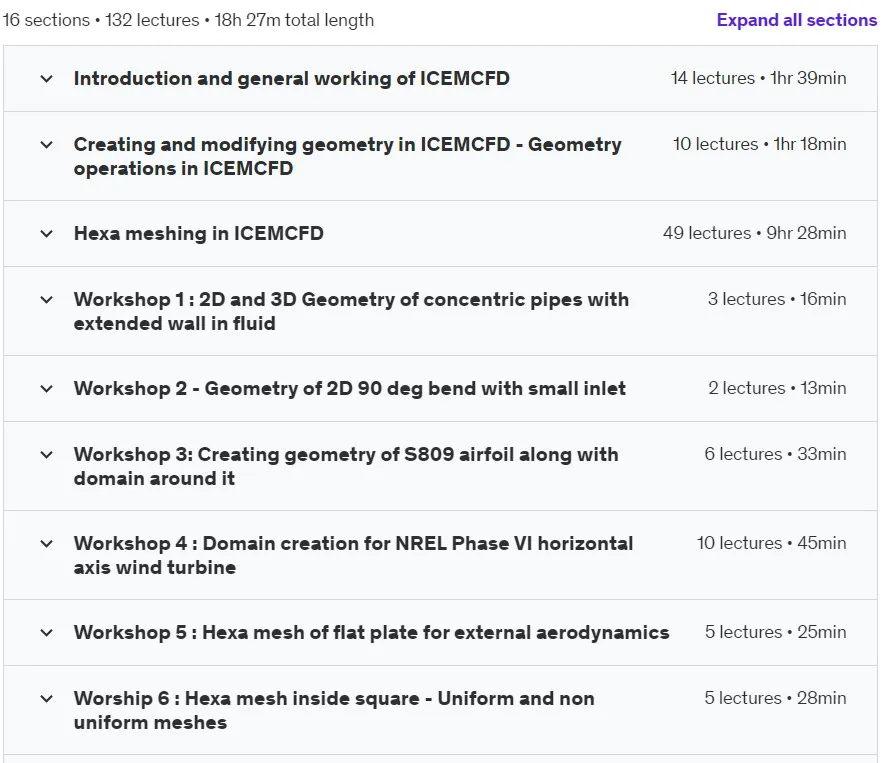The height and width of the screenshot is (763, 883).
Task: Open Workshop 4 NREL Phase VI chevron
Action: (x=47, y=543)
